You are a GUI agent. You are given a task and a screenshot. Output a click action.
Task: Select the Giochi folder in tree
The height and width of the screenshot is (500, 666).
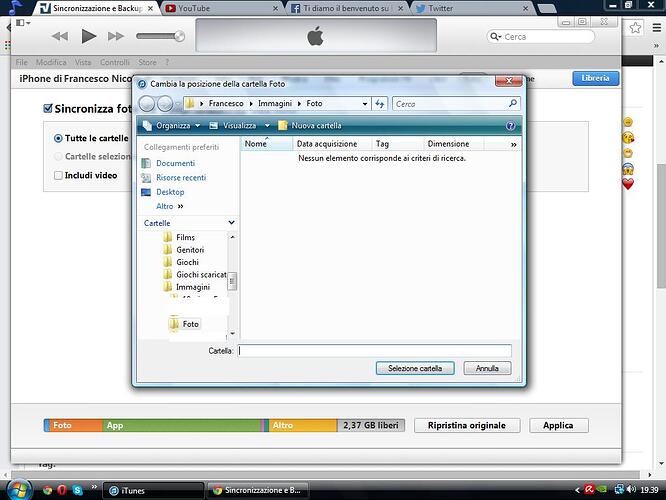click(x=187, y=262)
